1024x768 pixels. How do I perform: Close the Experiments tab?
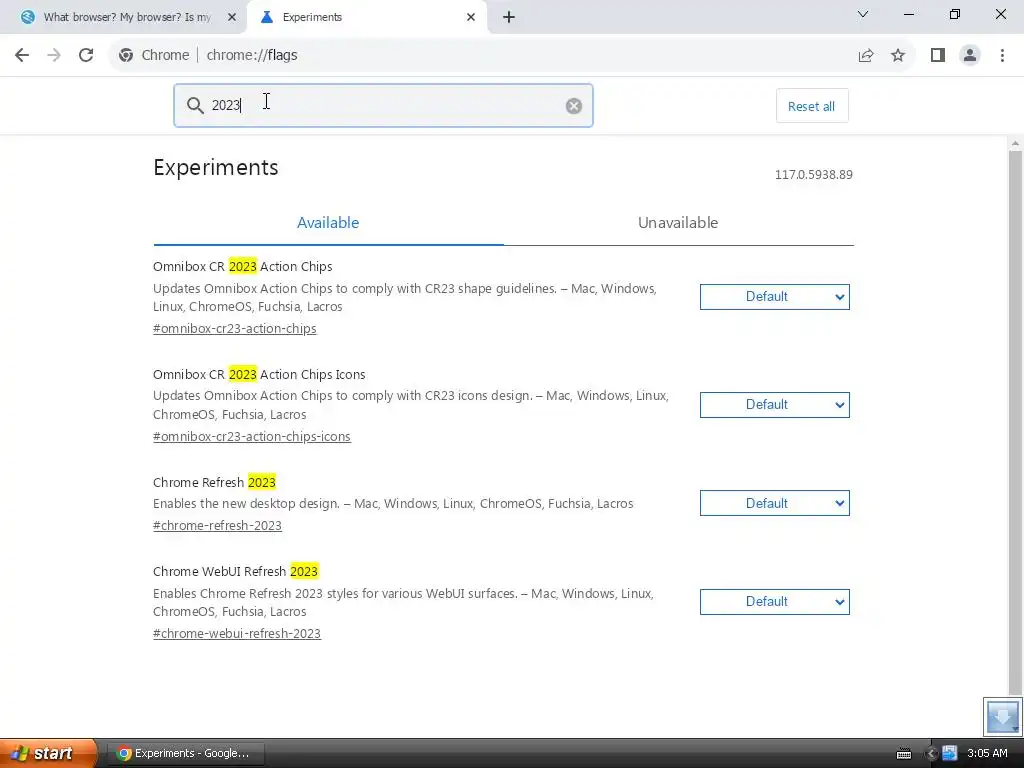pyautogui.click(x=471, y=17)
